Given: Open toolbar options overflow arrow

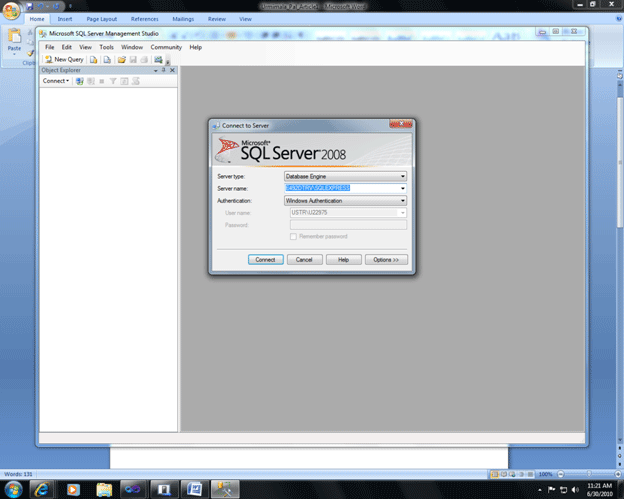Looking at the screenshot, I should pos(168,61).
